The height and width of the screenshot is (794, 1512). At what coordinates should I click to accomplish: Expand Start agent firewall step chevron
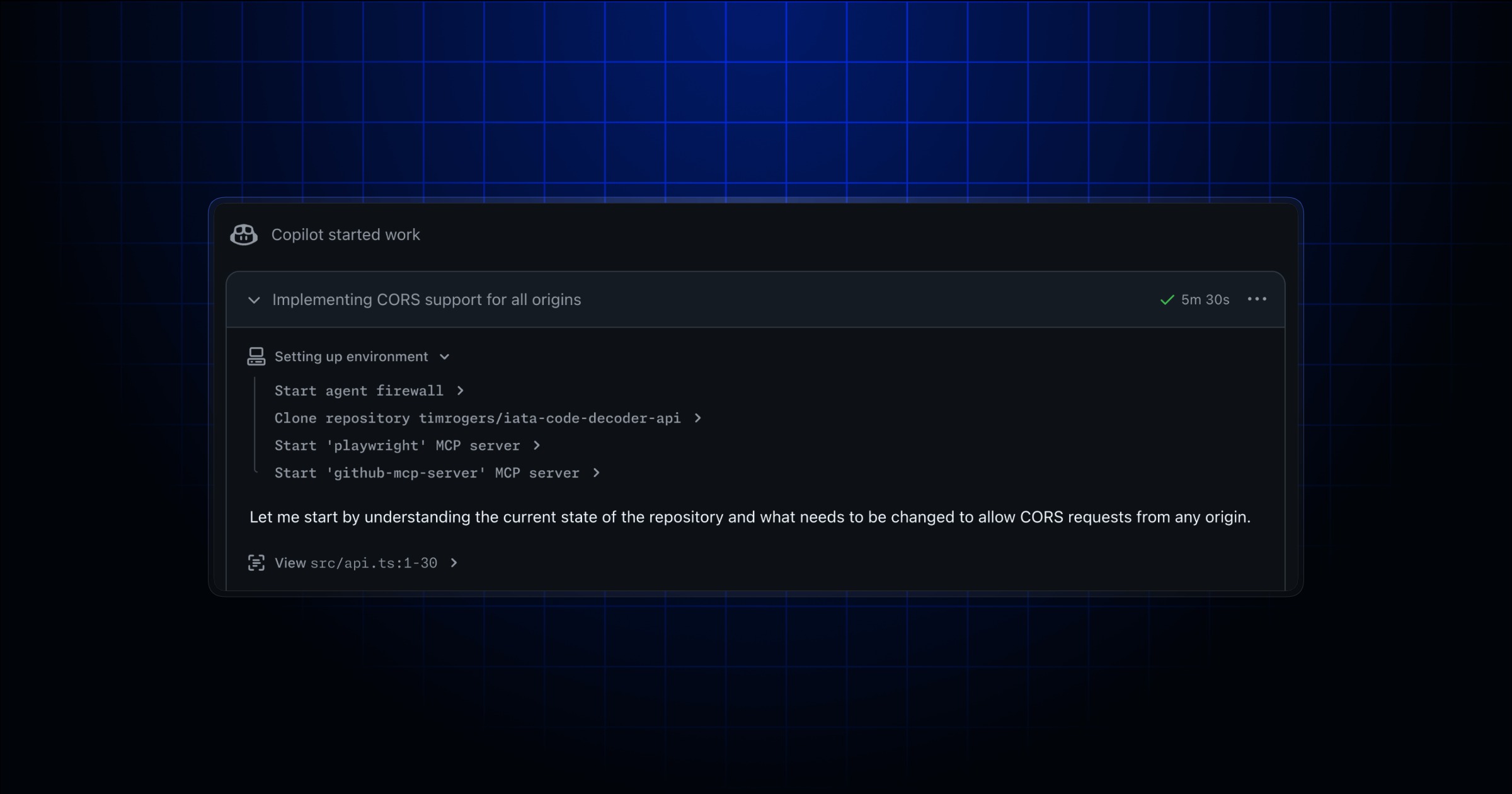click(461, 391)
